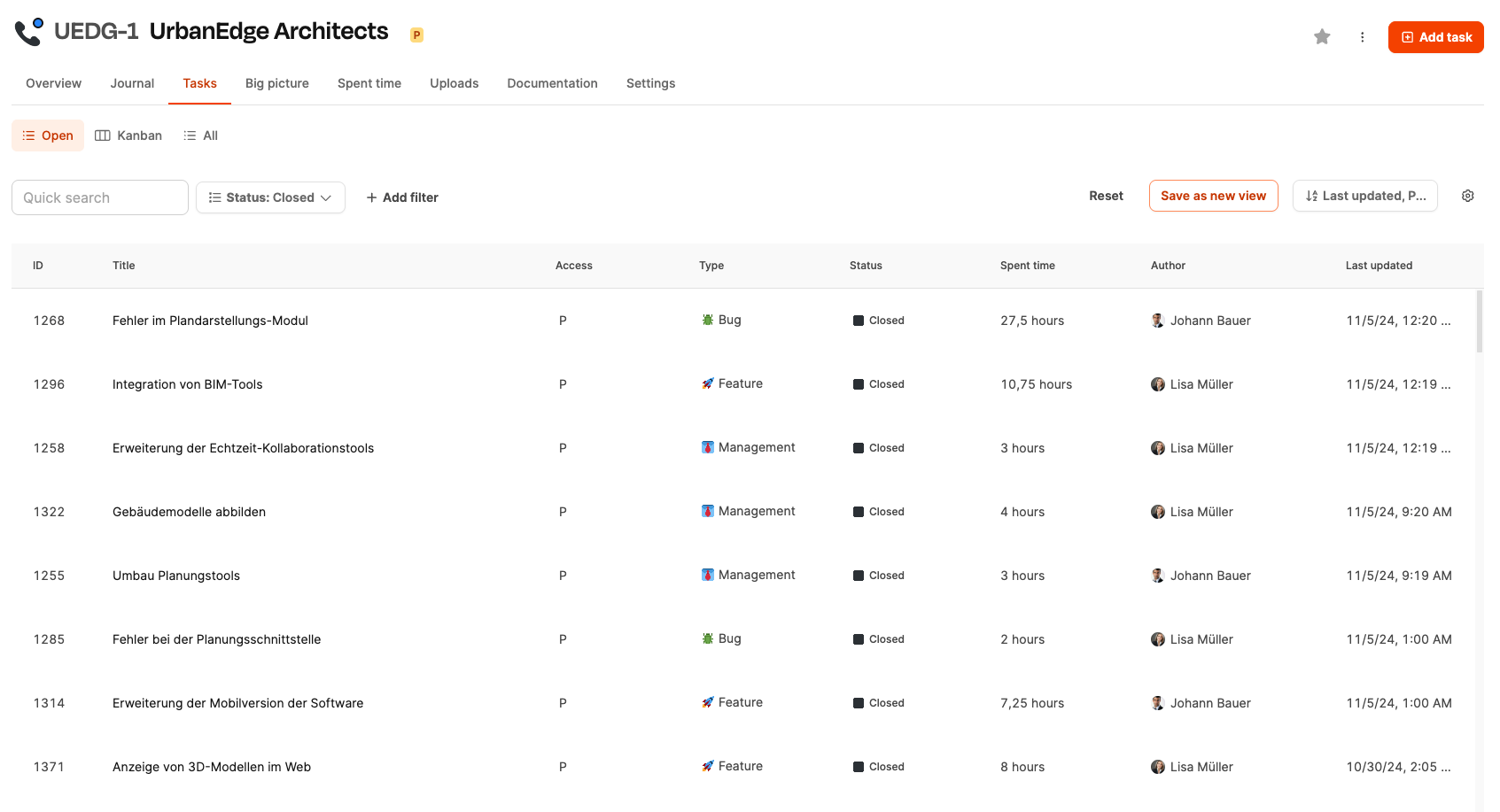
Task: Click the phone project icon
Action: [29, 32]
